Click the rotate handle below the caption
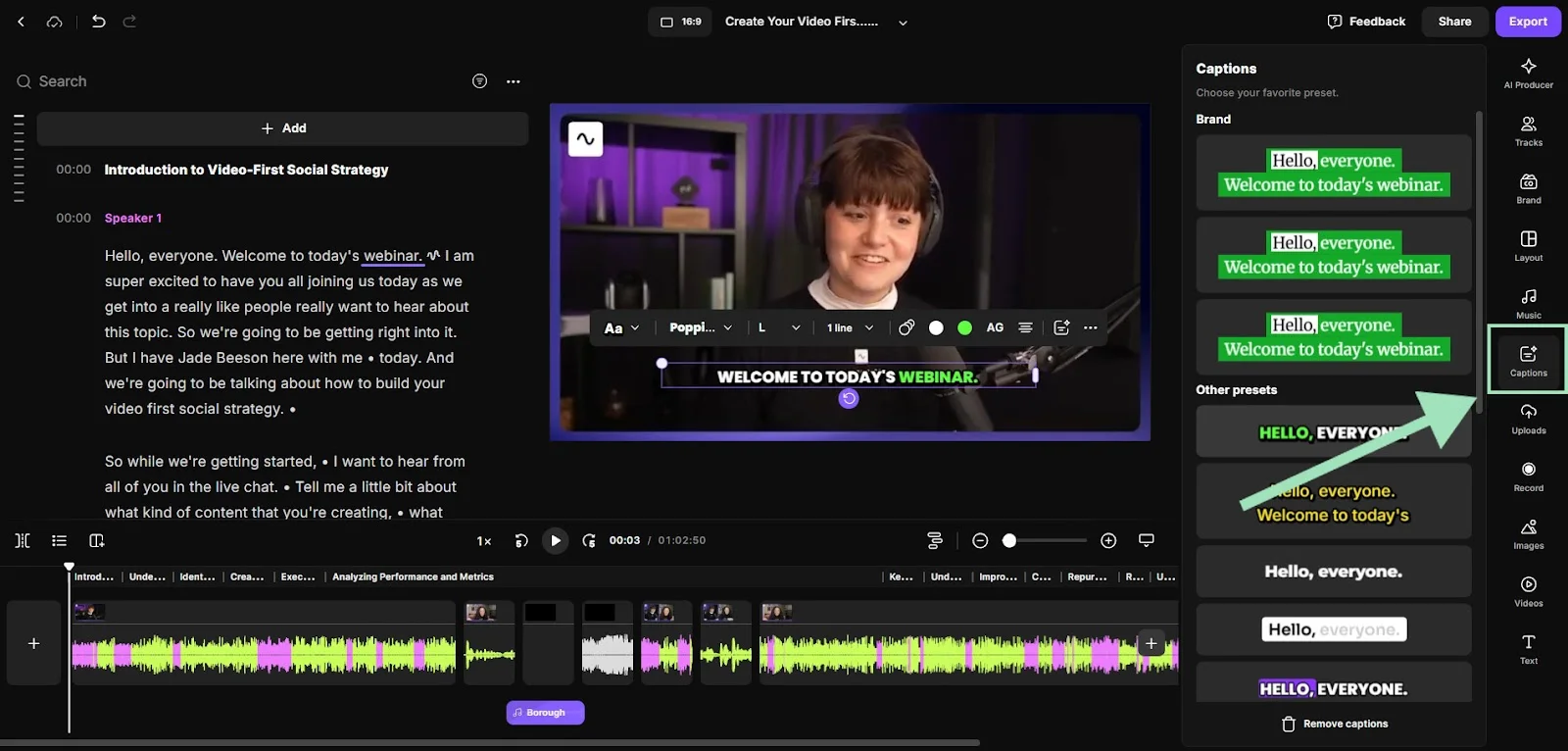Image resolution: width=1568 pixels, height=751 pixels. 849,398
